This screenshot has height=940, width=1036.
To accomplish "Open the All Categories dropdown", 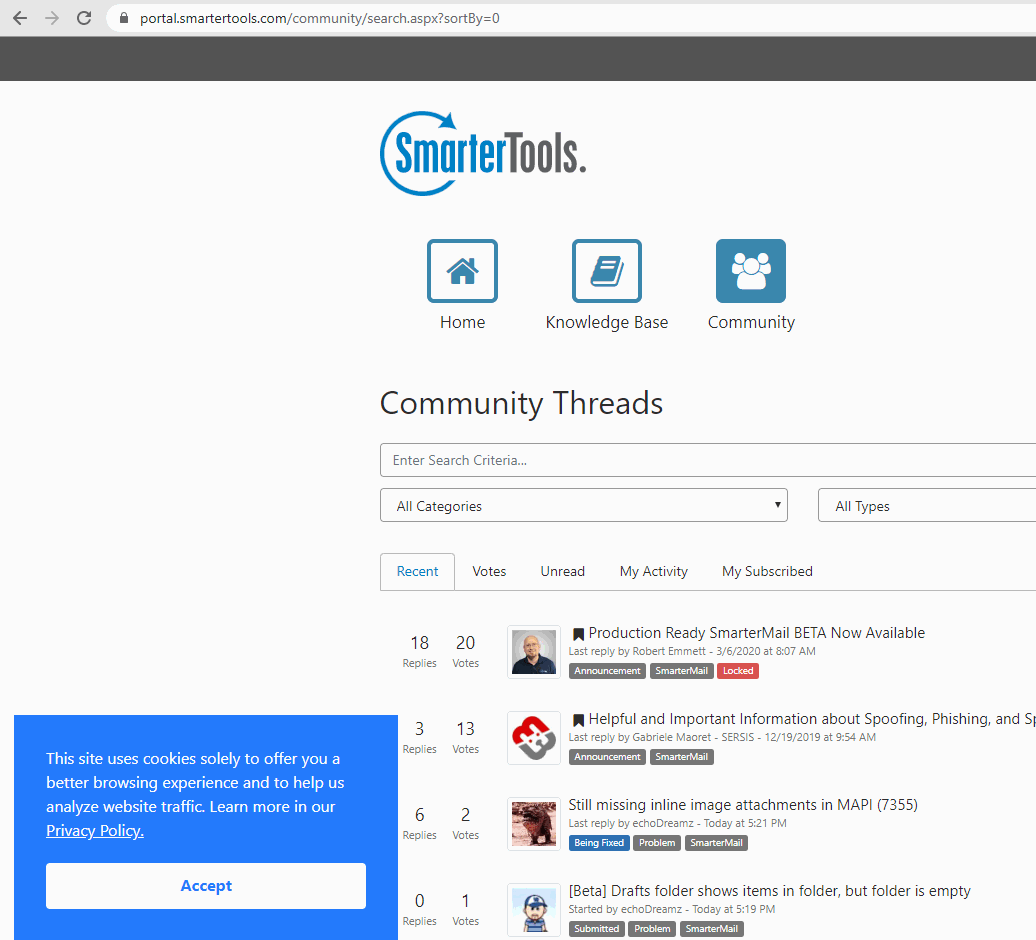I will [583, 506].
